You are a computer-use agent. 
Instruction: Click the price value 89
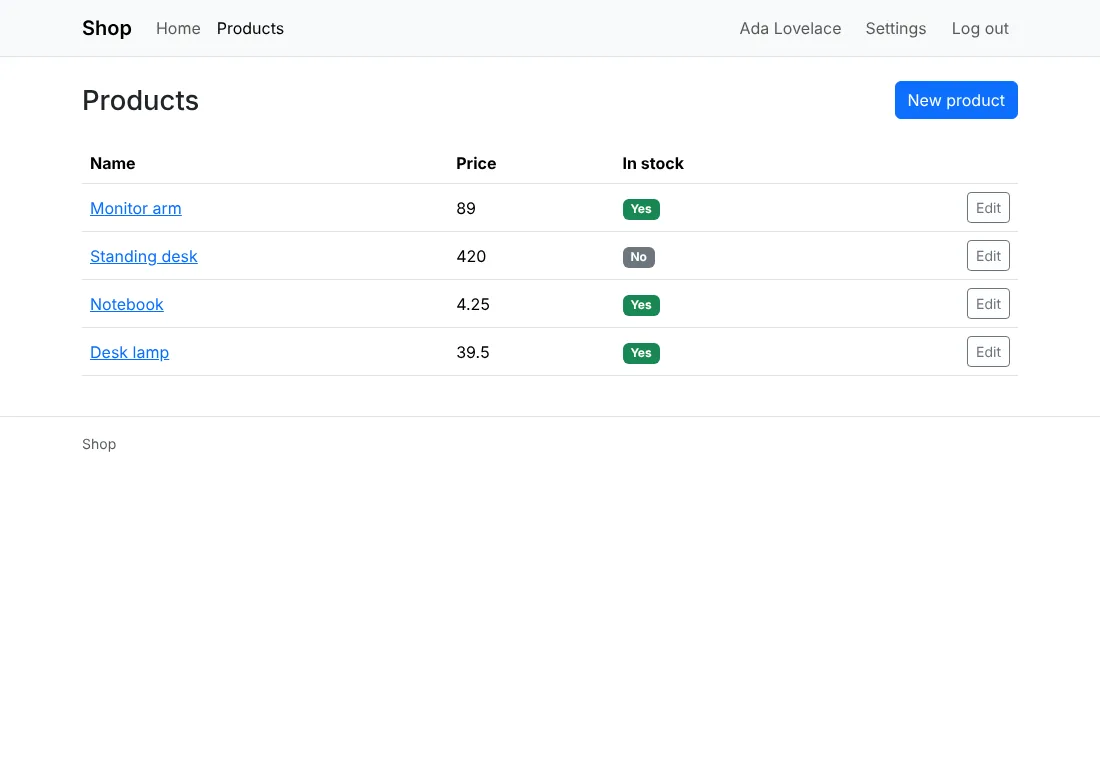pos(466,208)
